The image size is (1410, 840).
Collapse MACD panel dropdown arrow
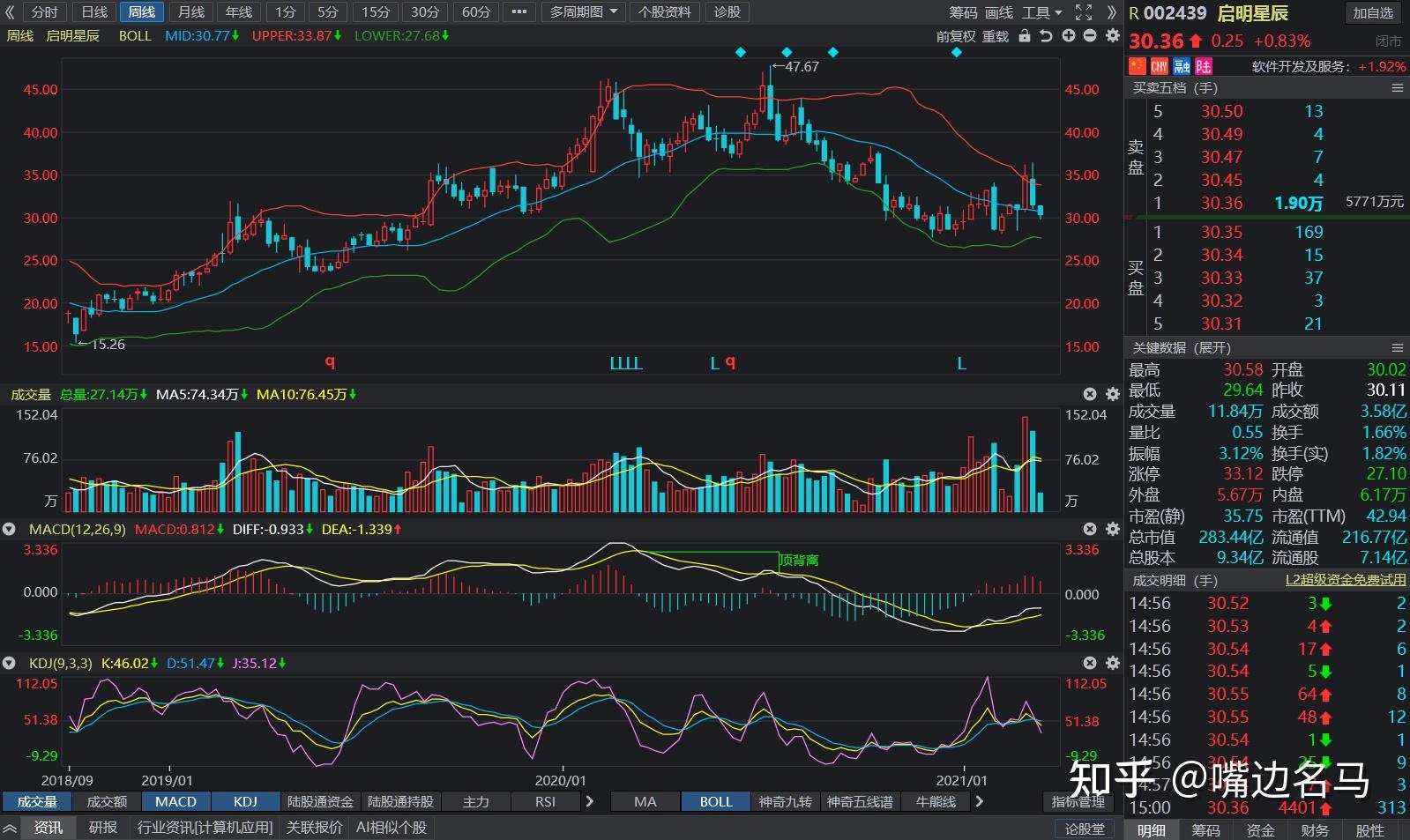pos(9,529)
